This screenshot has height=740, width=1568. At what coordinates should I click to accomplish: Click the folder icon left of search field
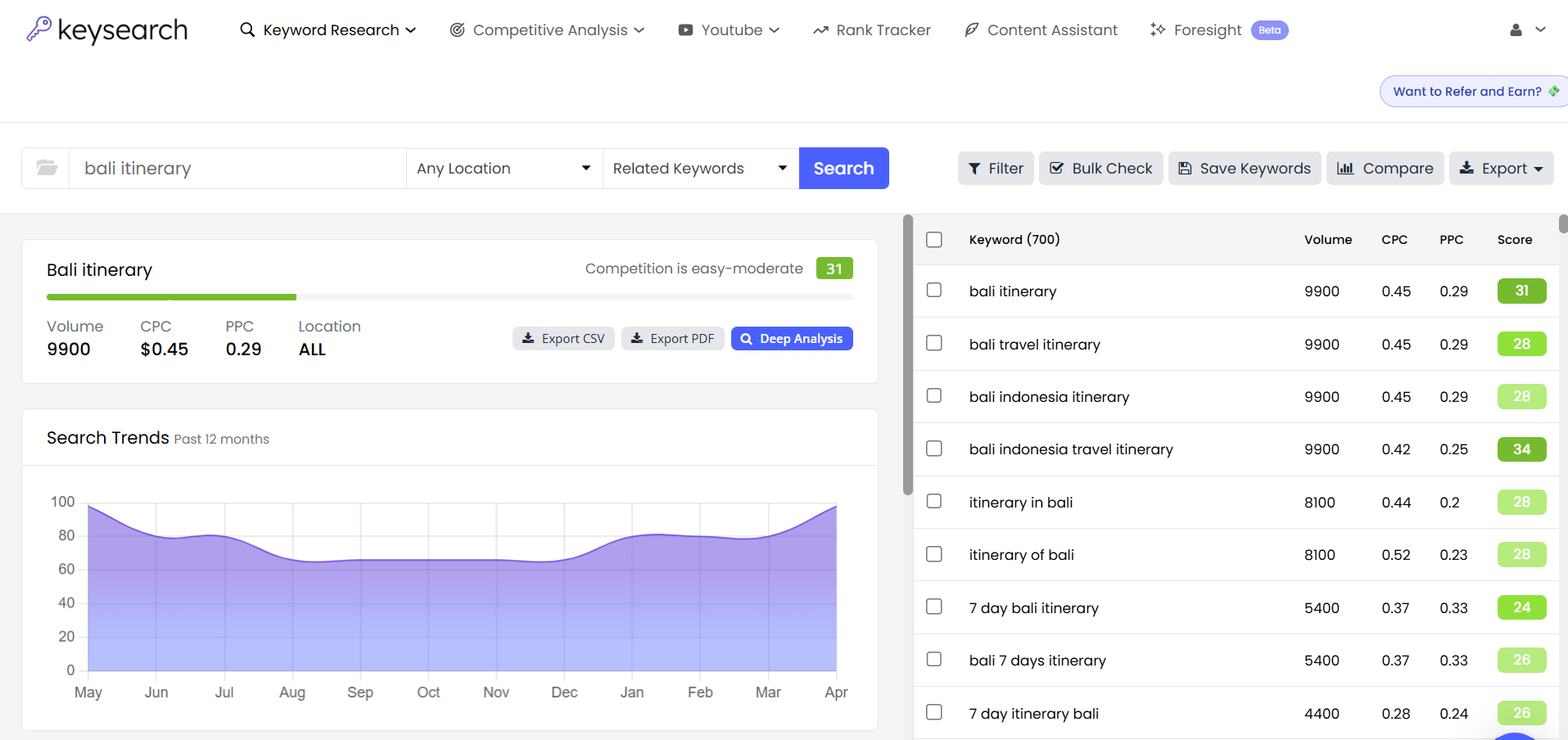tap(47, 168)
